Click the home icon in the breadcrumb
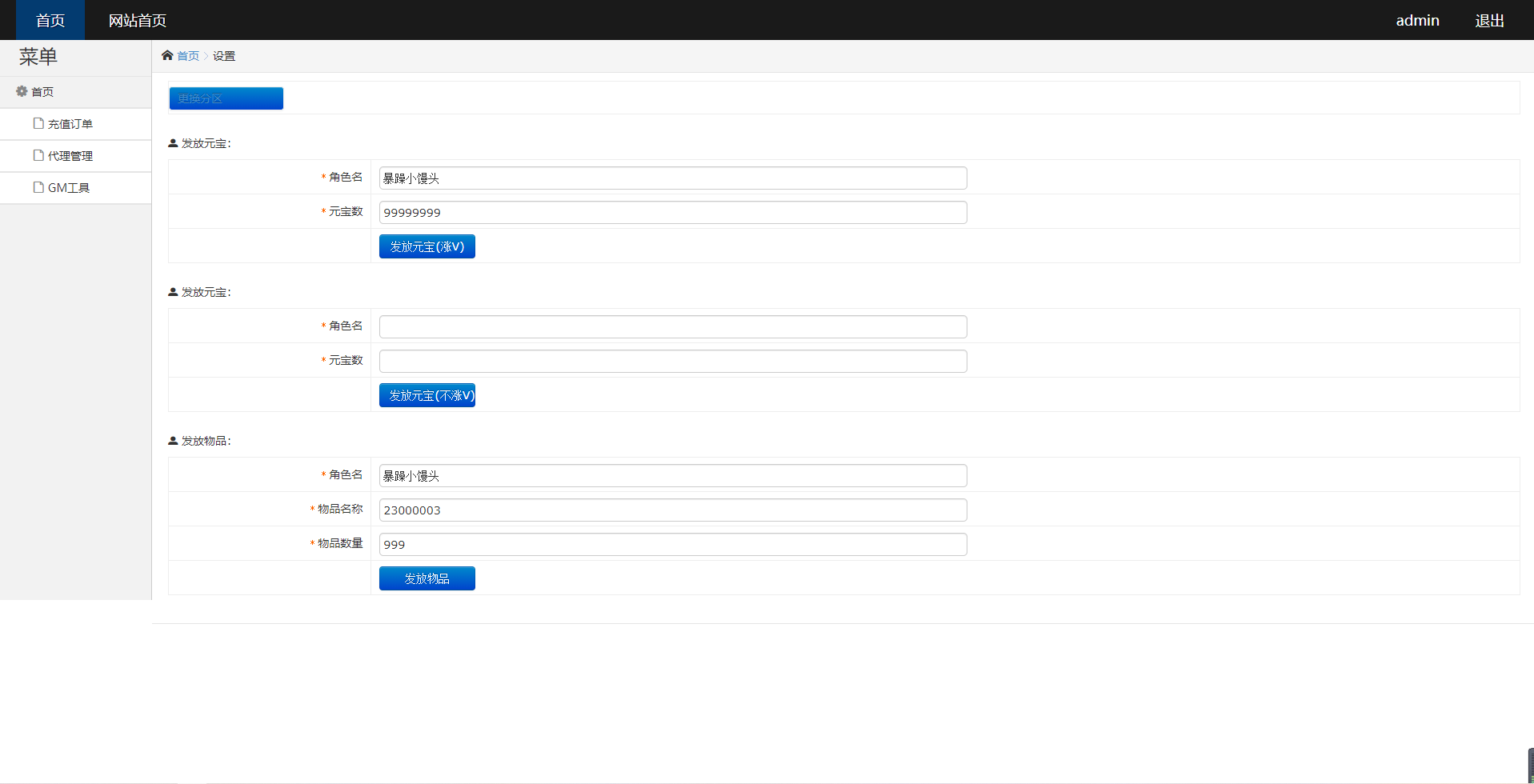Viewport: 1534px width, 784px height. tap(167, 55)
